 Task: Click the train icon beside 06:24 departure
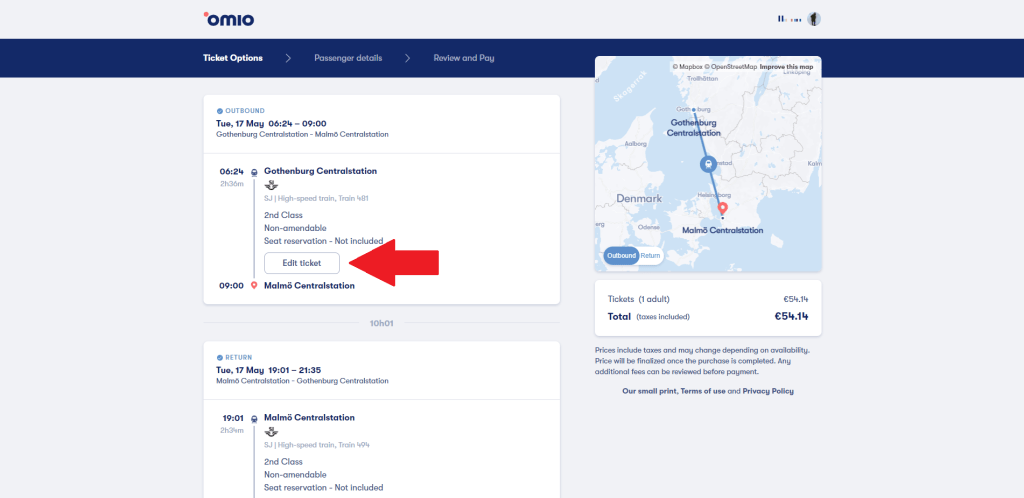pyautogui.click(x=254, y=171)
